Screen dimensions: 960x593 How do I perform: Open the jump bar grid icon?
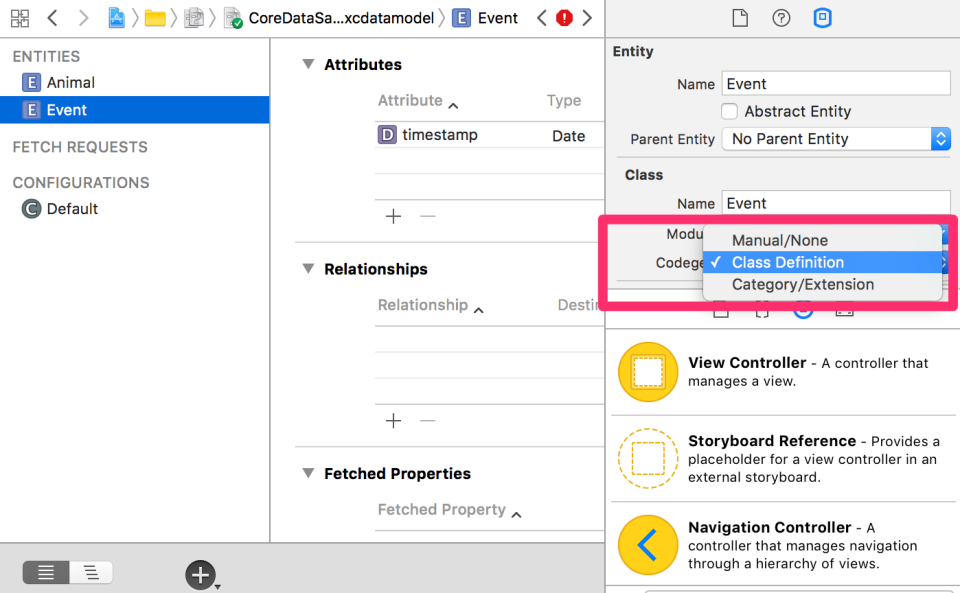[19, 17]
